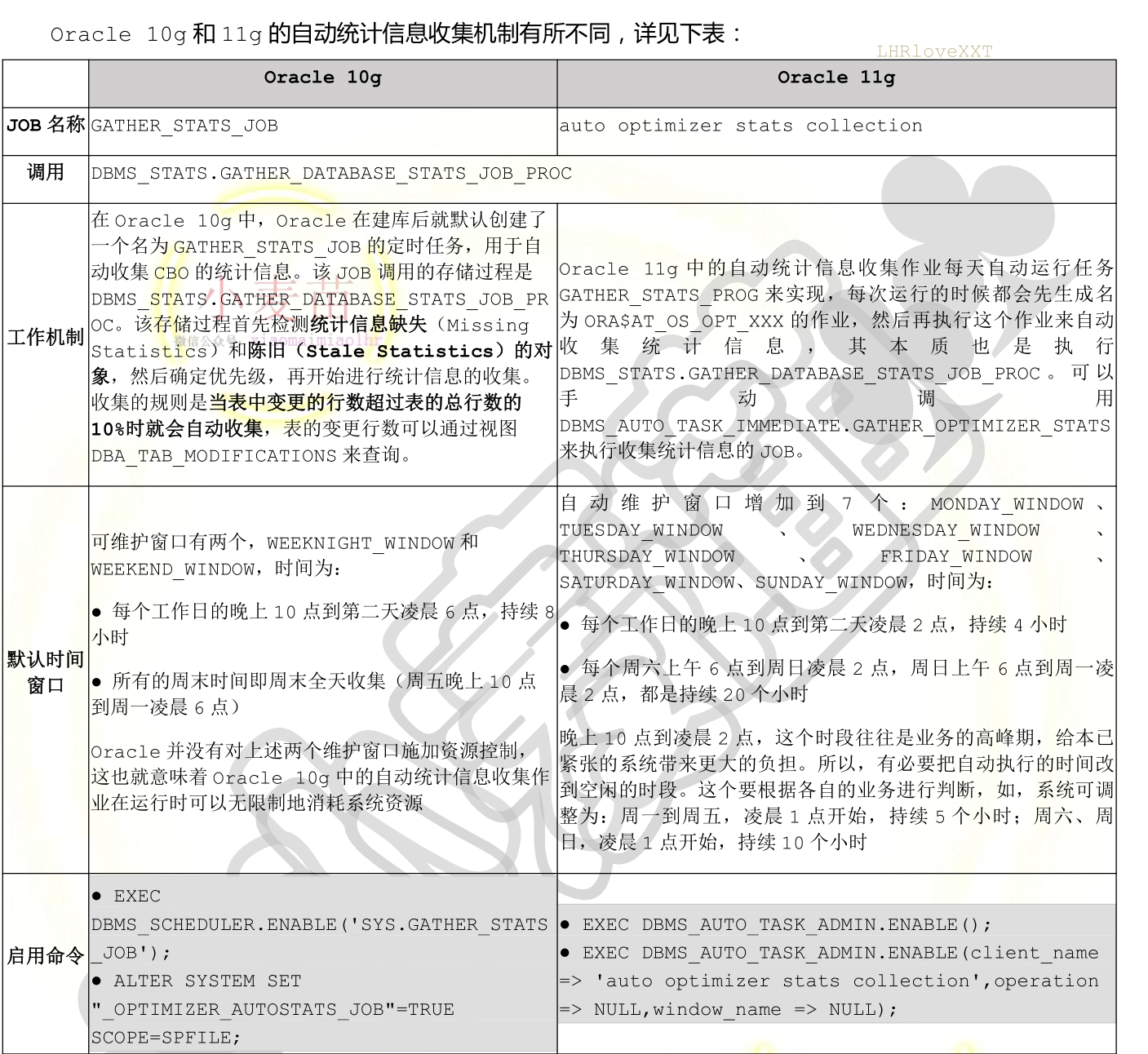Click the paragraph starting "Oracle 并没有对上述两个维护窗口"

320,777
